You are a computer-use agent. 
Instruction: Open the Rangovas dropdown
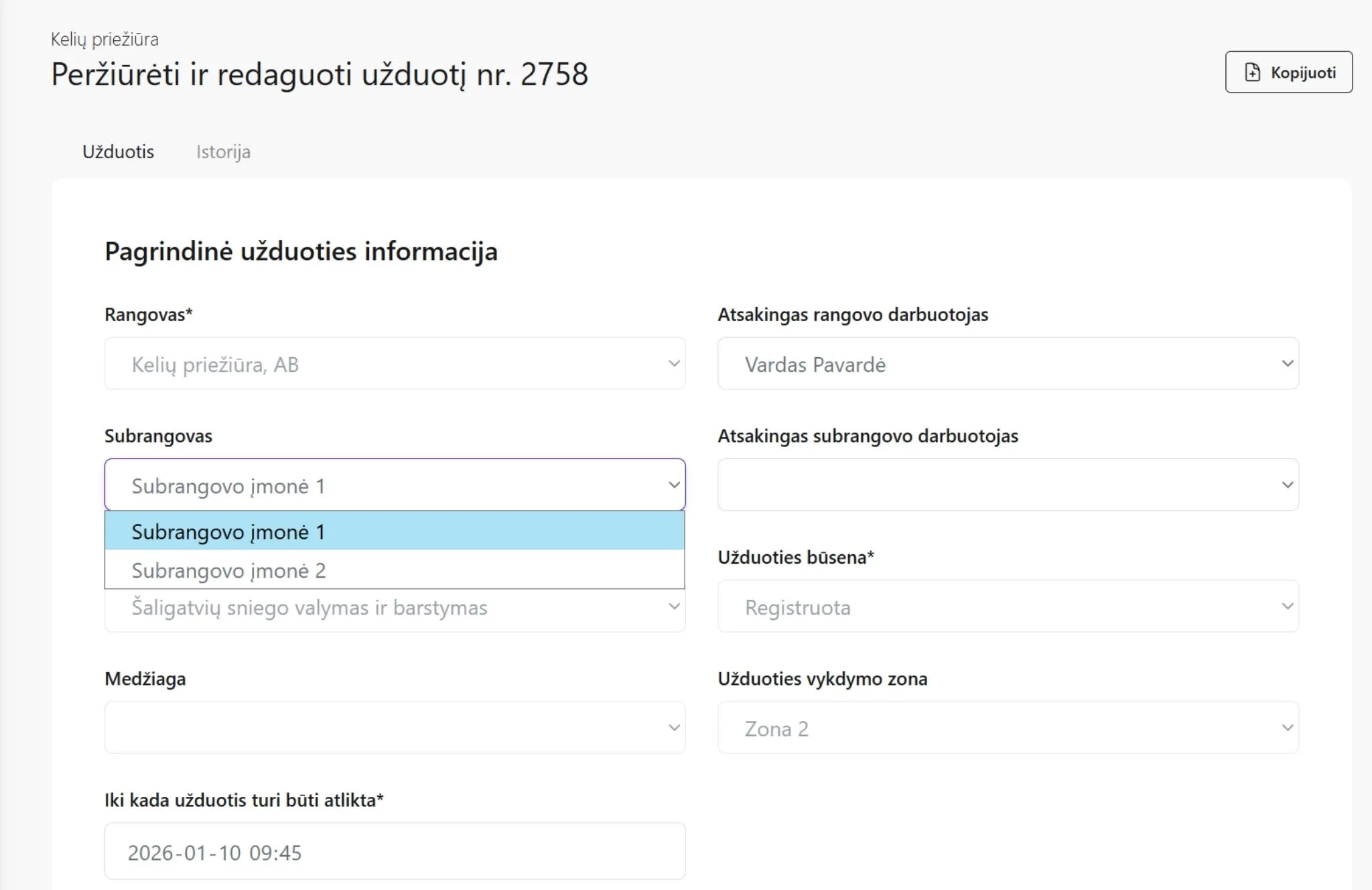point(394,364)
